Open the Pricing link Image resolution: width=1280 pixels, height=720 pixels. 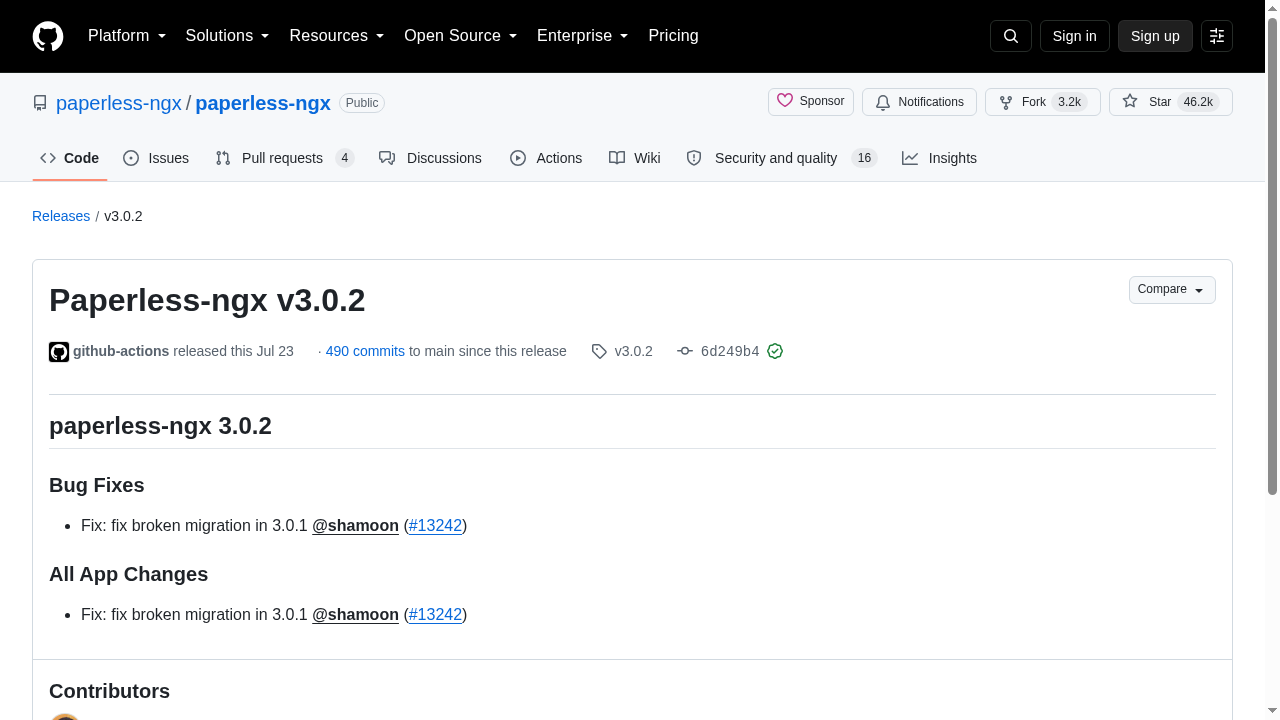[x=673, y=36]
